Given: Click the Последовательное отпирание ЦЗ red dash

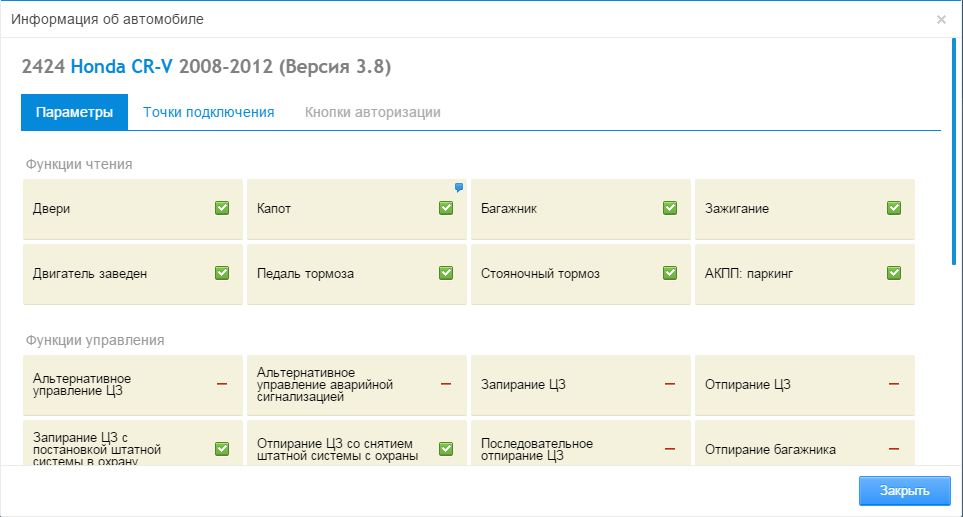Looking at the screenshot, I should tap(670, 449).
